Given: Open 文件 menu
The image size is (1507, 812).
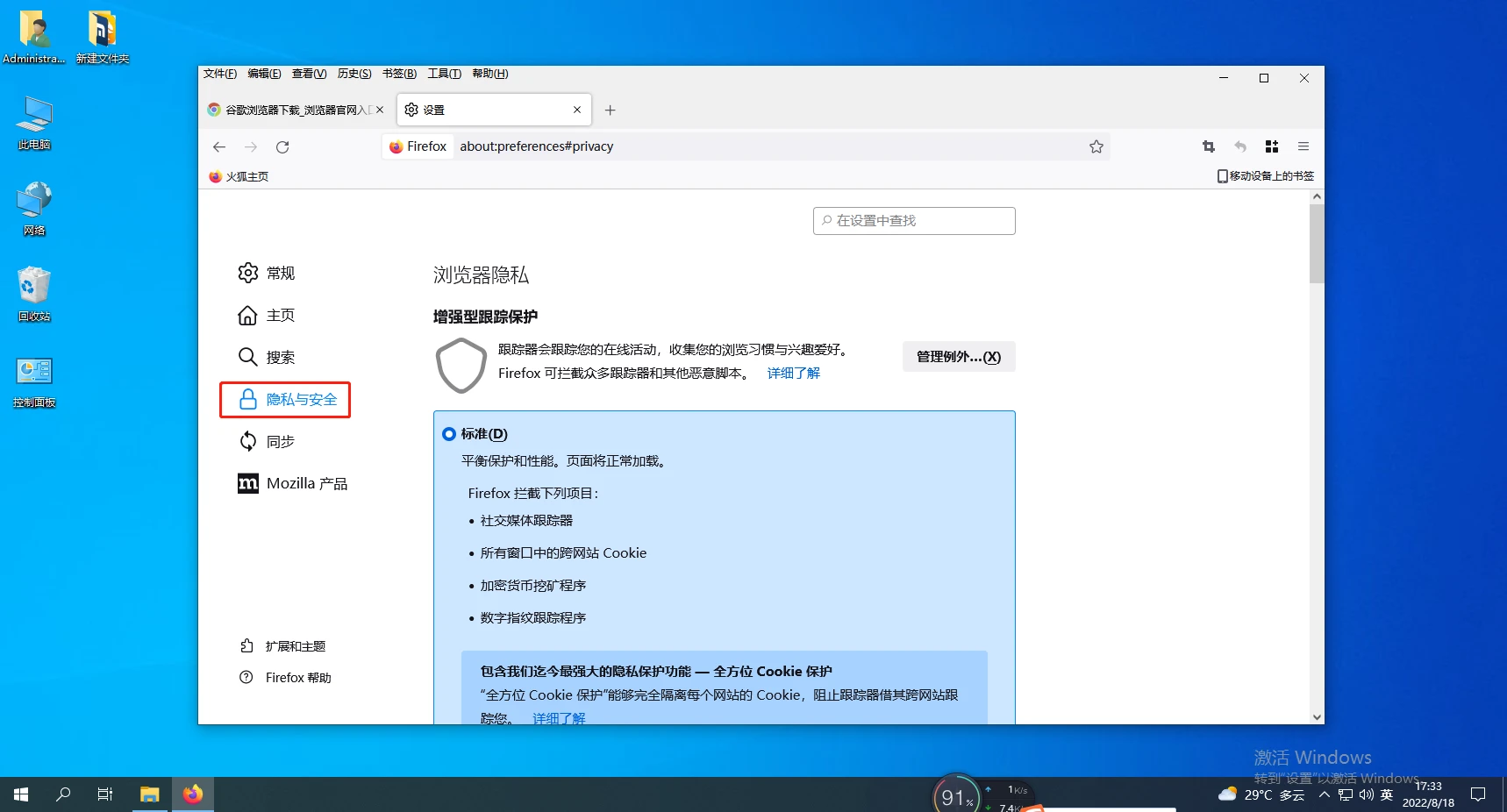Looking at the screenshot, I should point(220,74).
